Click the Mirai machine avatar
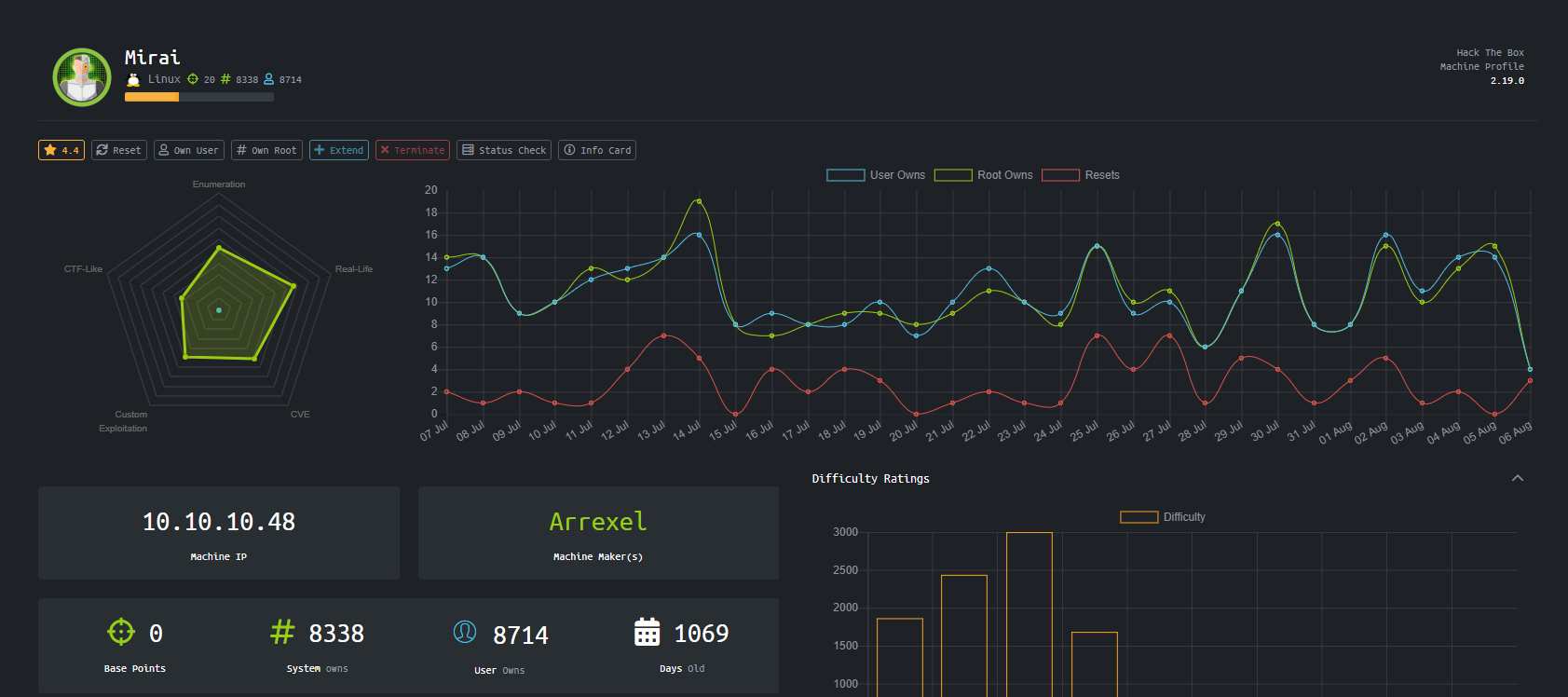 [82, 77]
